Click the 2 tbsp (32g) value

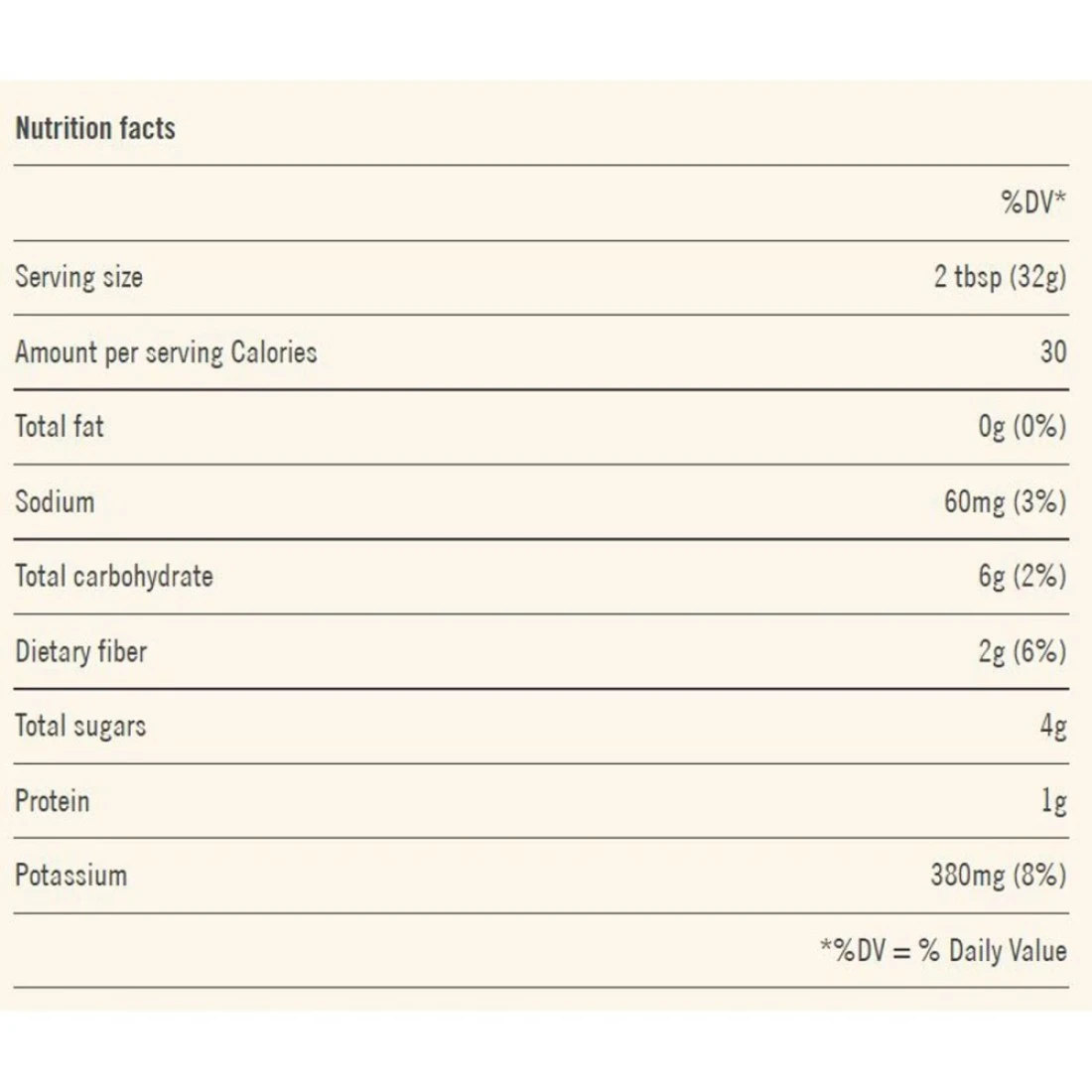[1000, 277]
